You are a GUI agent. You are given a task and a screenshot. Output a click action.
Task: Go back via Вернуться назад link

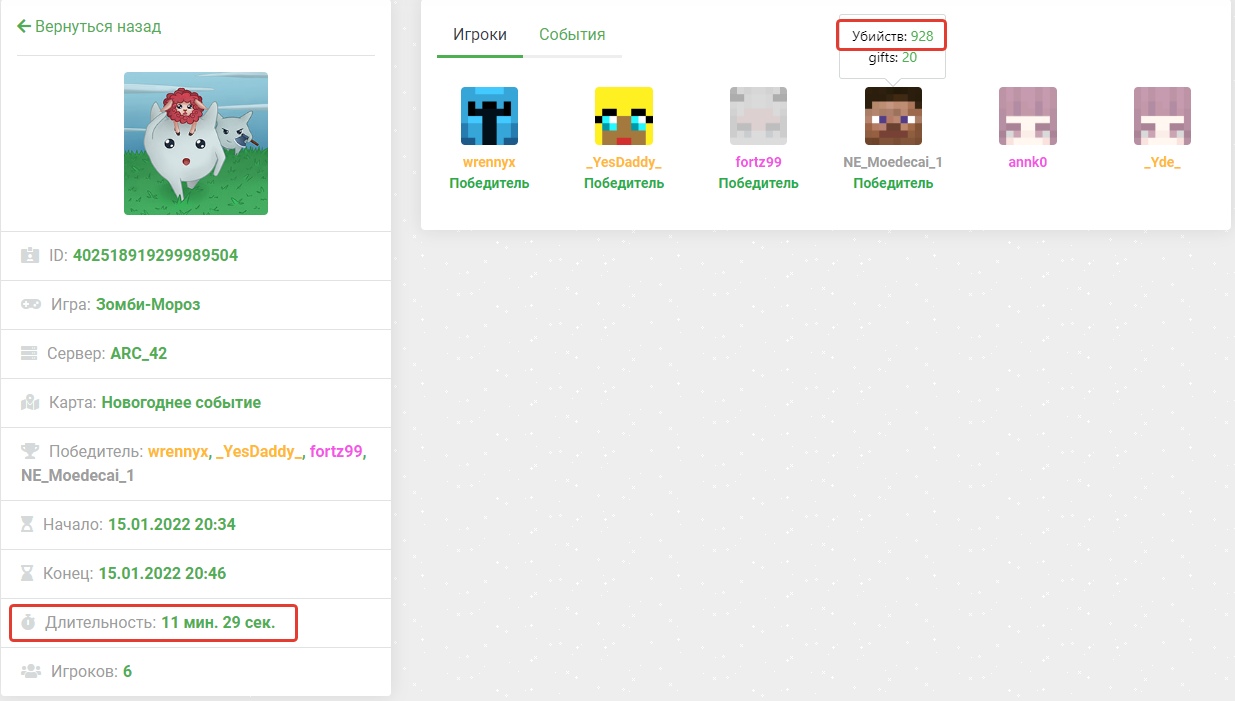[89, 27]
